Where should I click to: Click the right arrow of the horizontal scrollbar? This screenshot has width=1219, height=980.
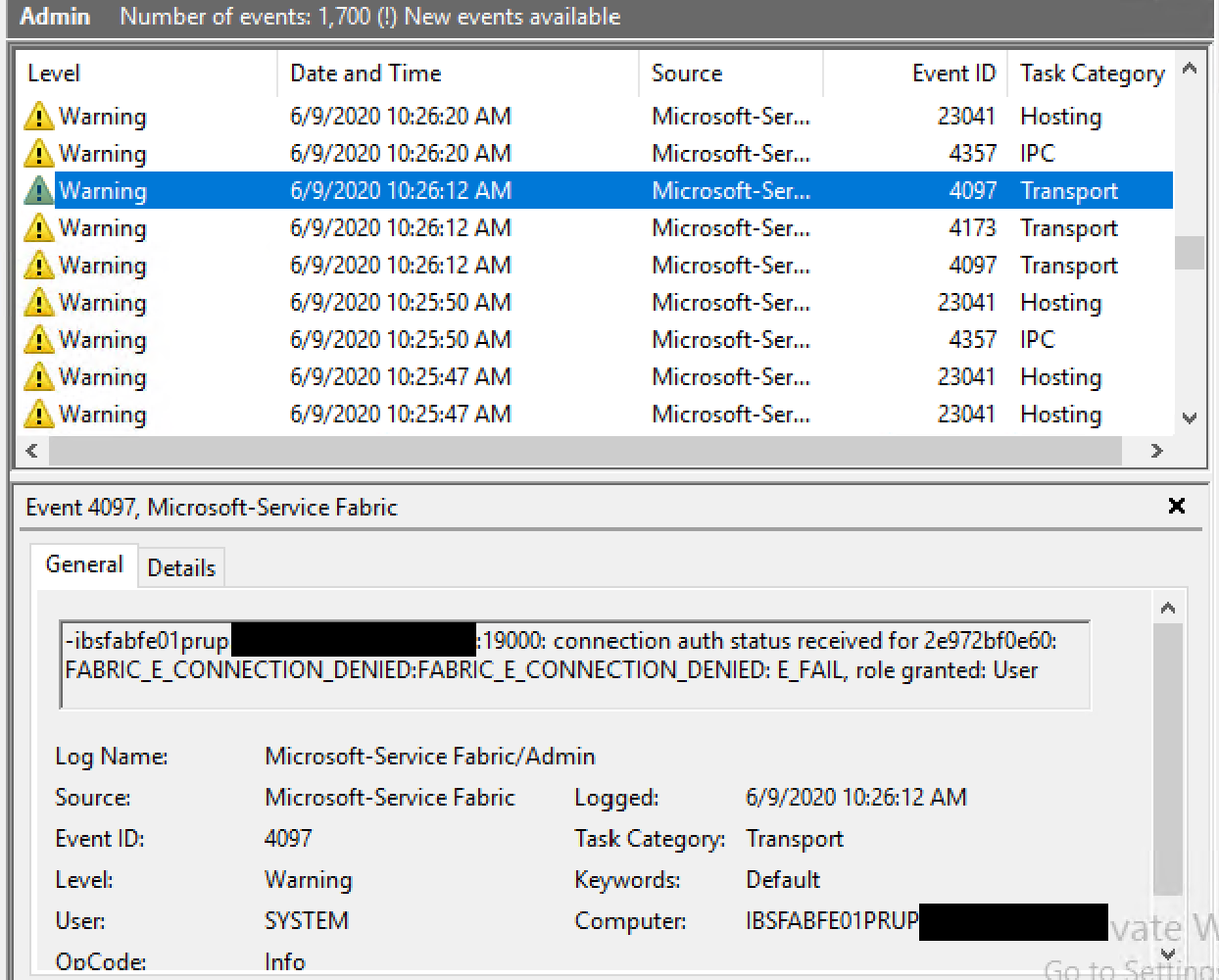(x=1157, y=451)
